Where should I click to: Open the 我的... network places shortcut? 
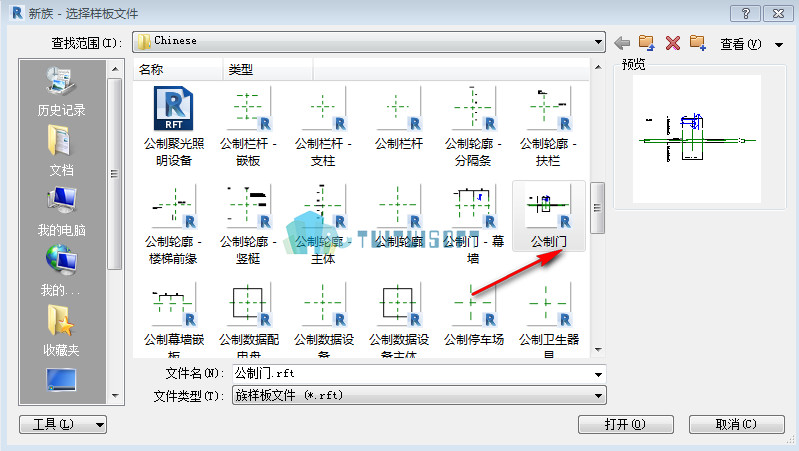61,271
